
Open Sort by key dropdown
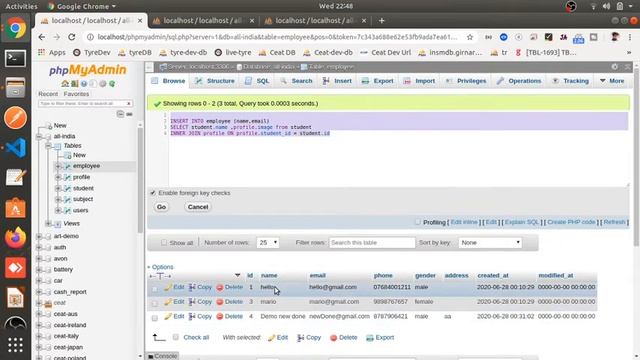tap(490, 242)
